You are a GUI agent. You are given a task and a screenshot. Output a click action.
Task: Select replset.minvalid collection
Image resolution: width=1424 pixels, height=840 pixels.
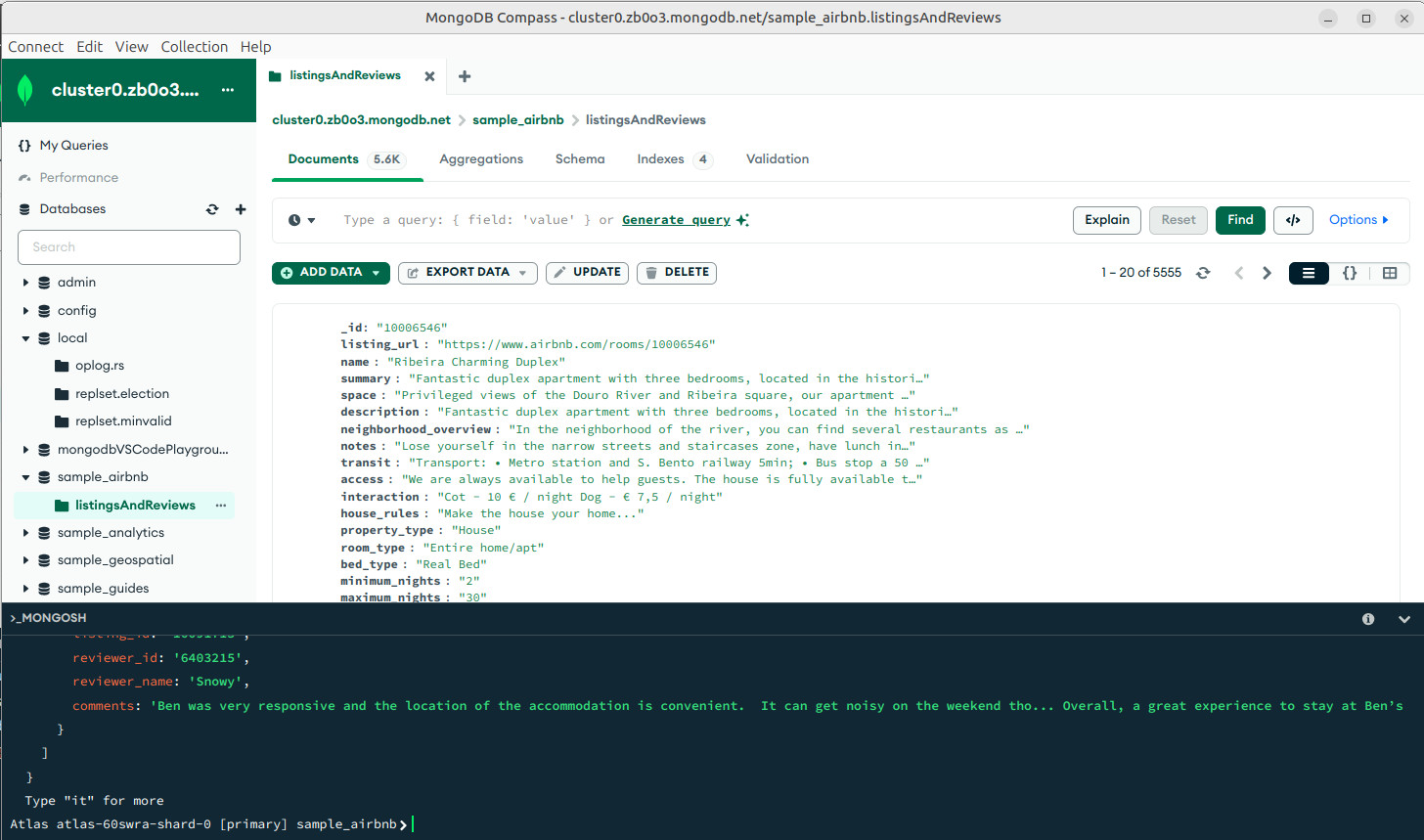tap(123, 421)
